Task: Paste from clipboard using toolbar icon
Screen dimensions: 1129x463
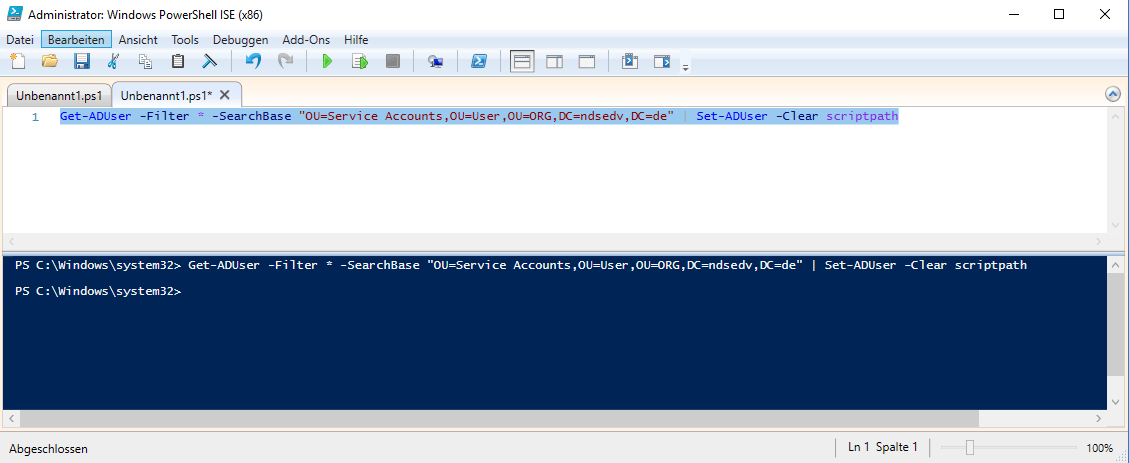Action: click(178, 62)
